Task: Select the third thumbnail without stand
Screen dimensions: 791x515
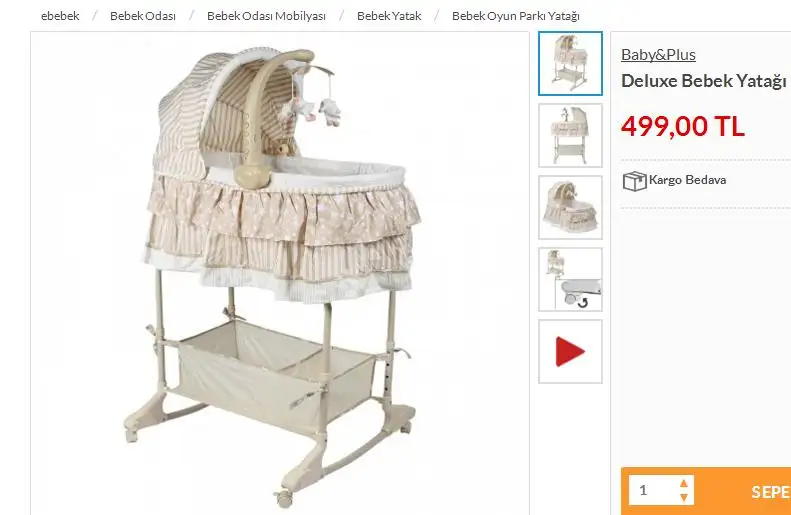Action: [570, 207]
